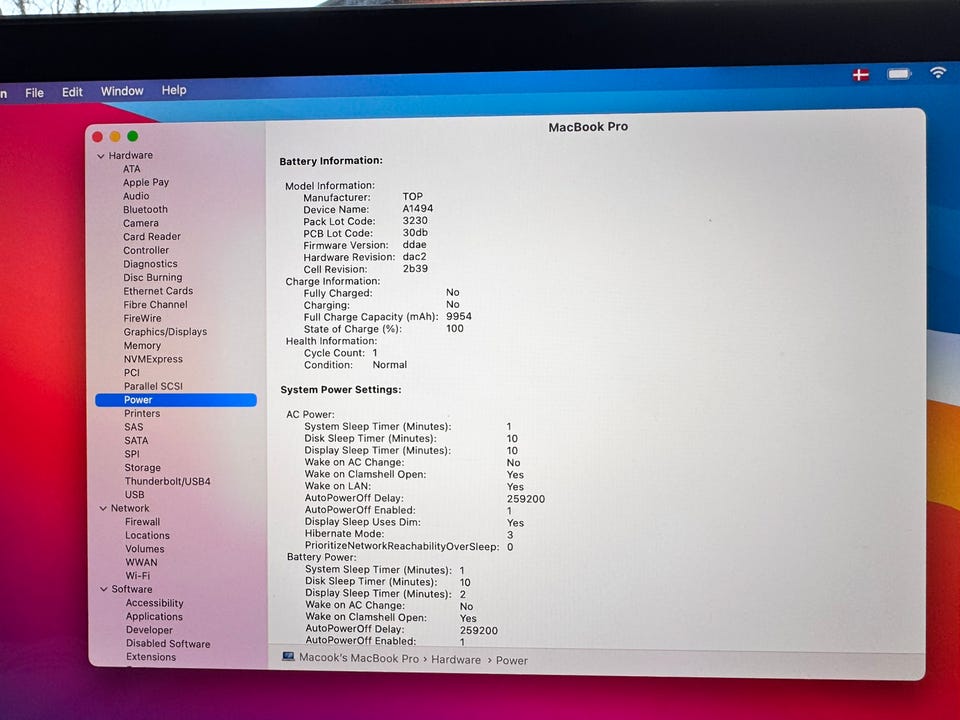This screenshot has height=720, width=960.
Task: Select FireWire in the sidebar
Action: pyautogui.click(x=143, y=318)
